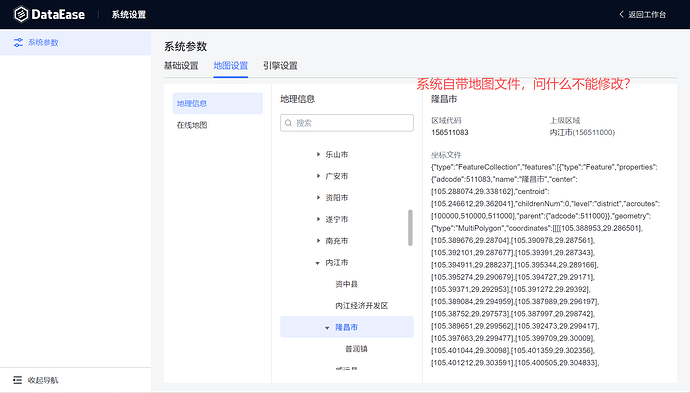Click the search magnifier icon in 搜索 box
690x393 pixels.
click(x=288, y=123)
